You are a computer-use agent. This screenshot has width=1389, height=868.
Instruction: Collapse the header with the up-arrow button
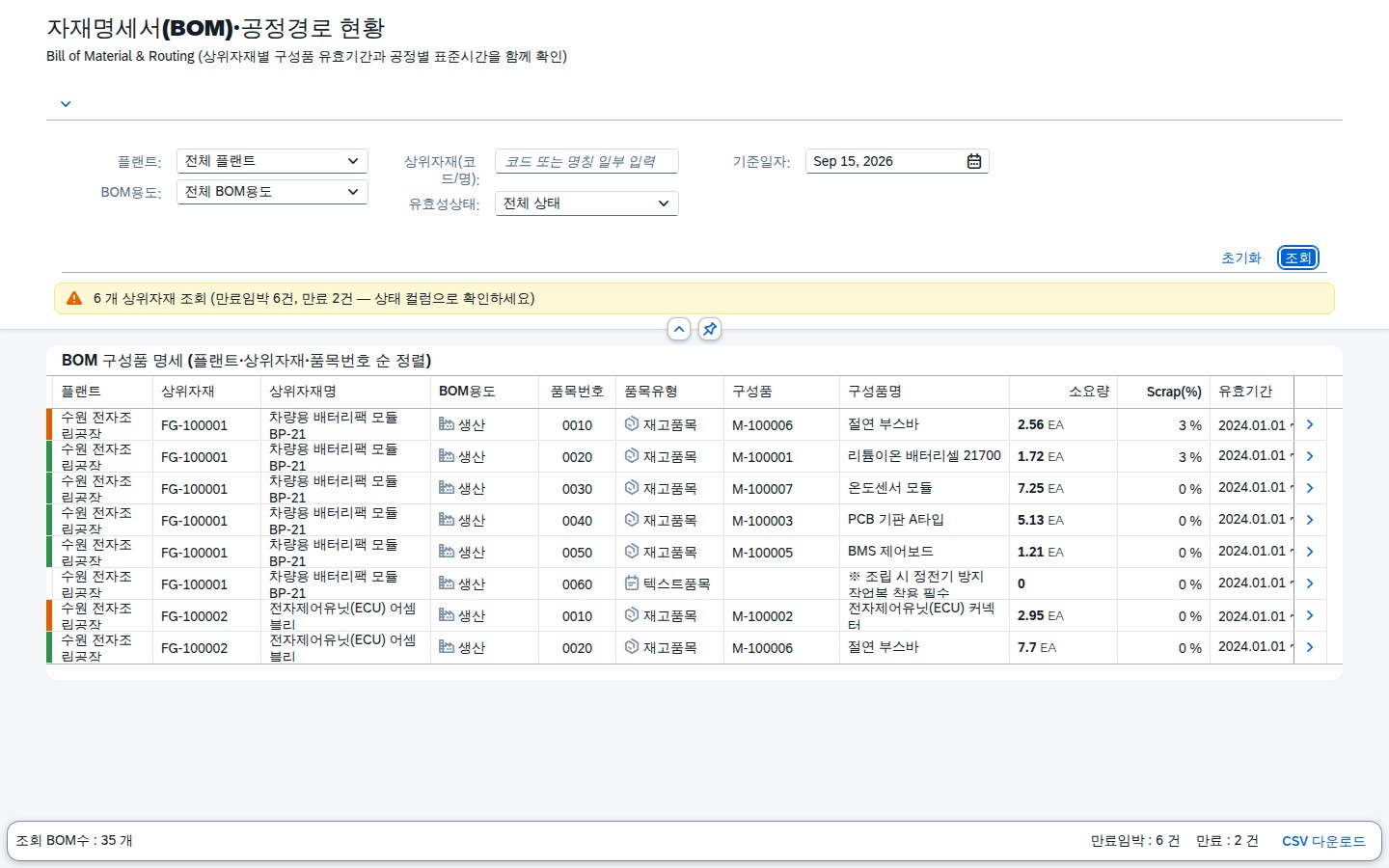(679, 329)
